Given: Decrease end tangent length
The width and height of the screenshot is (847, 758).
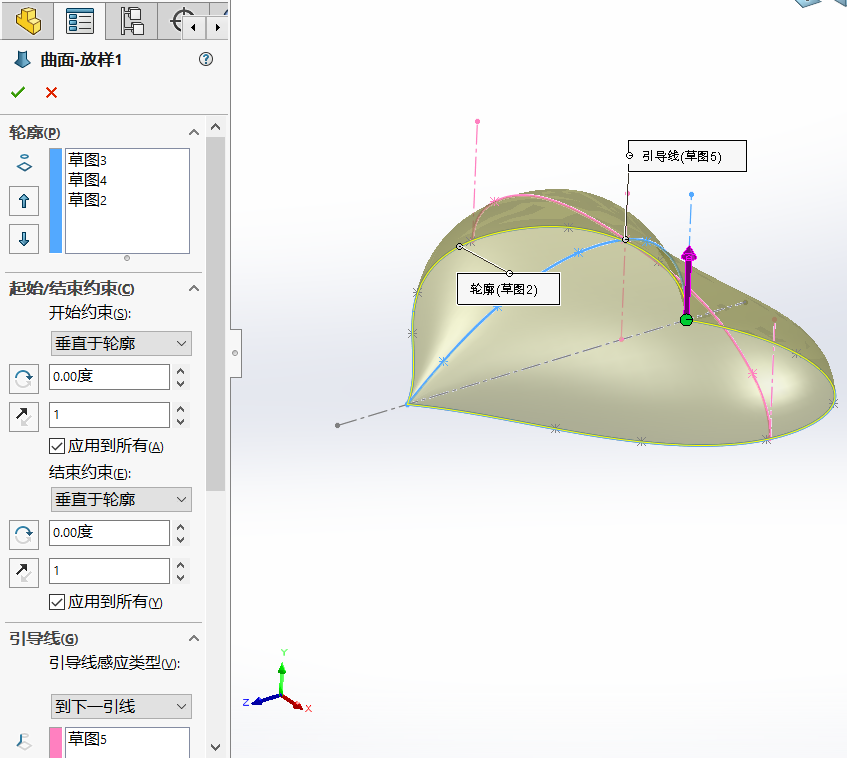Looking at the screenshot, I should (181, 578).
